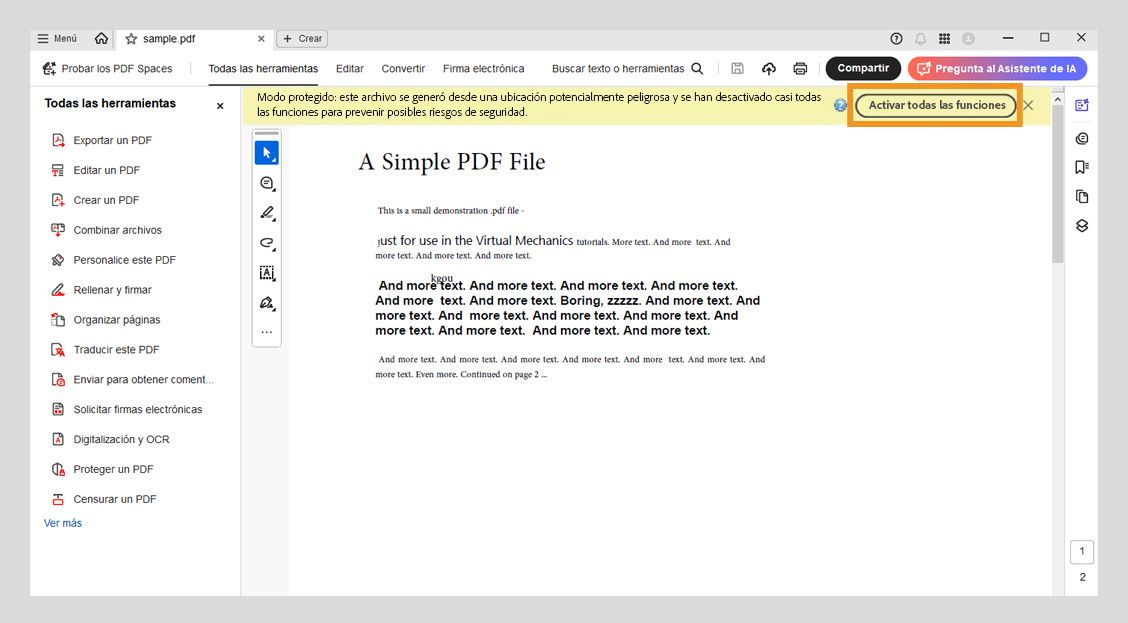Open the user profile avatar

968,39
